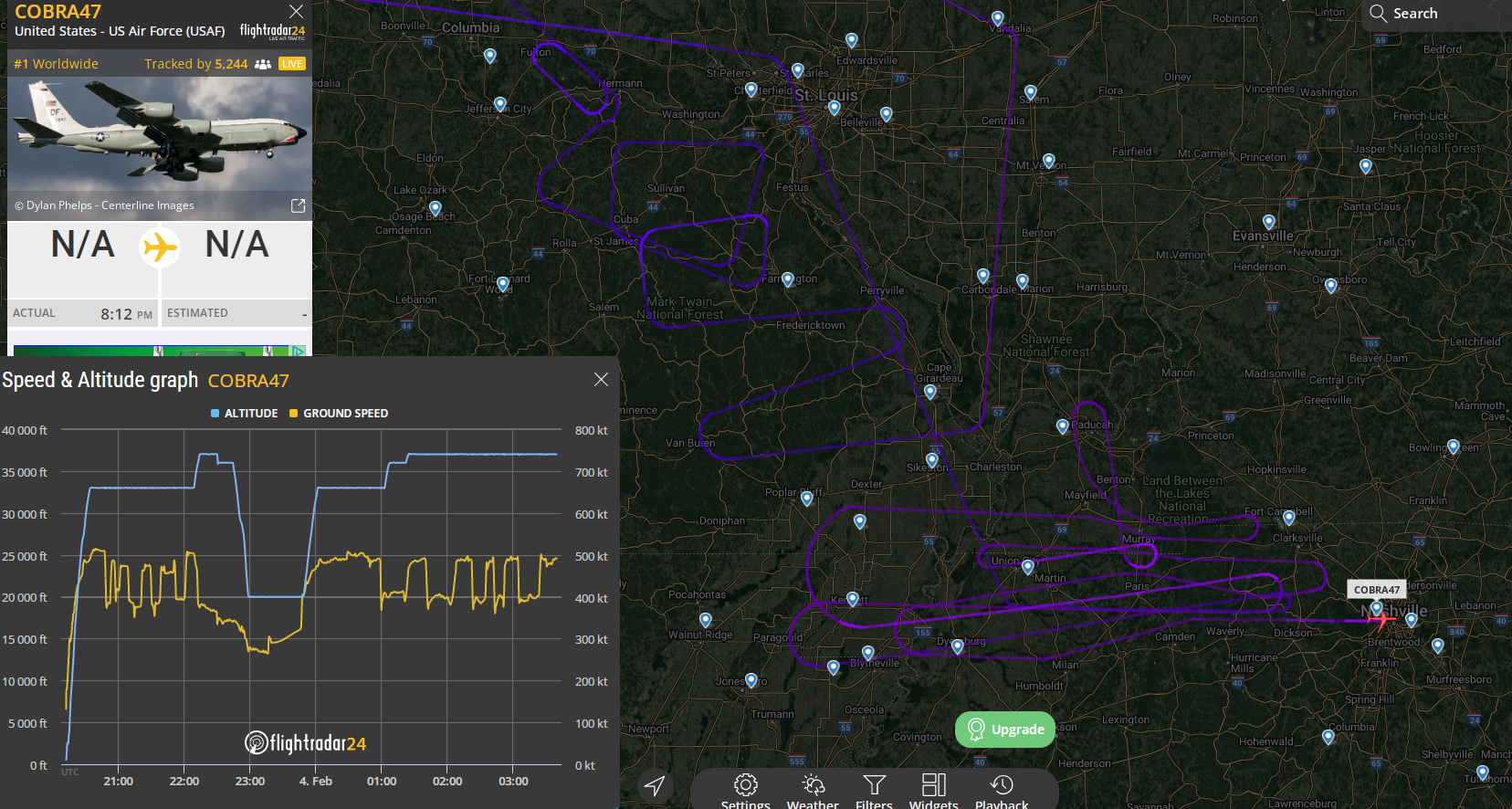
Task: Open the Search box
Action: (x=1436, y=14)
